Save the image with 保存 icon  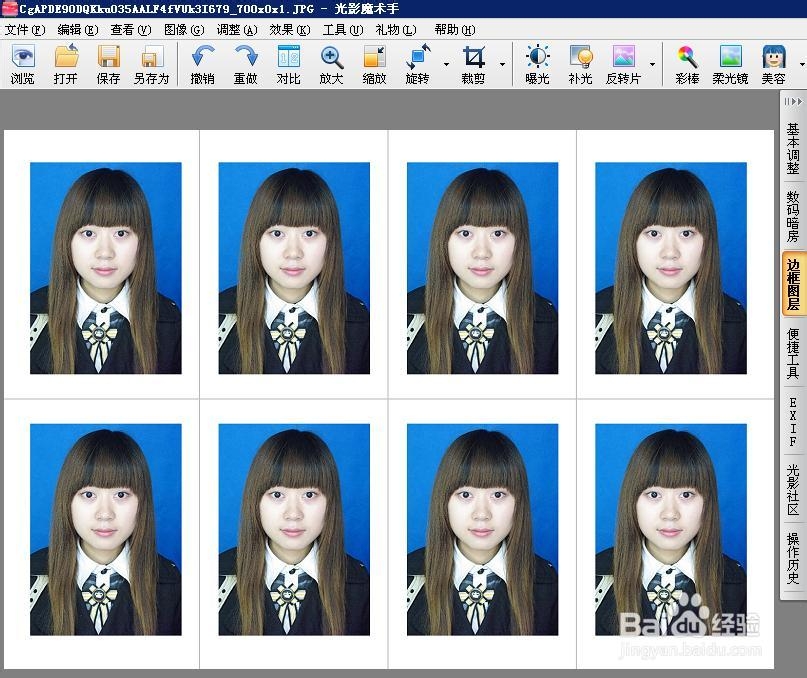(109, 64)
